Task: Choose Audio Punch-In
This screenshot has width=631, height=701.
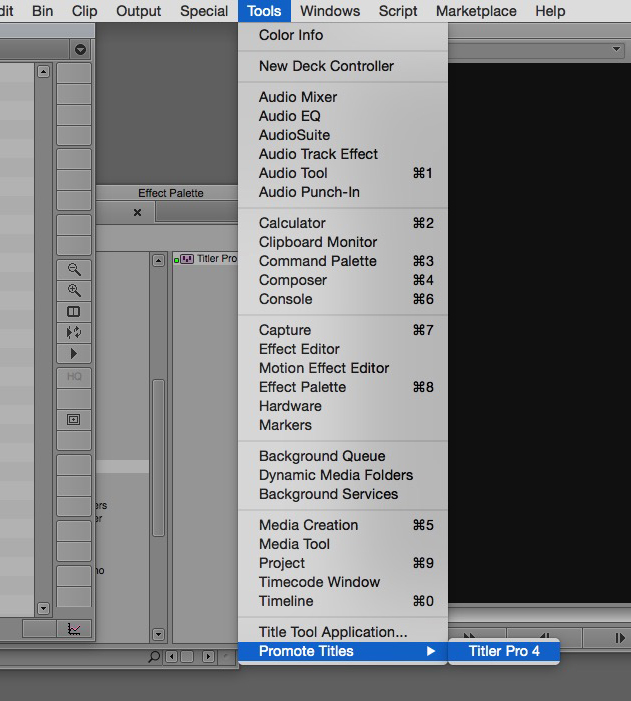Action: (343, 192)
